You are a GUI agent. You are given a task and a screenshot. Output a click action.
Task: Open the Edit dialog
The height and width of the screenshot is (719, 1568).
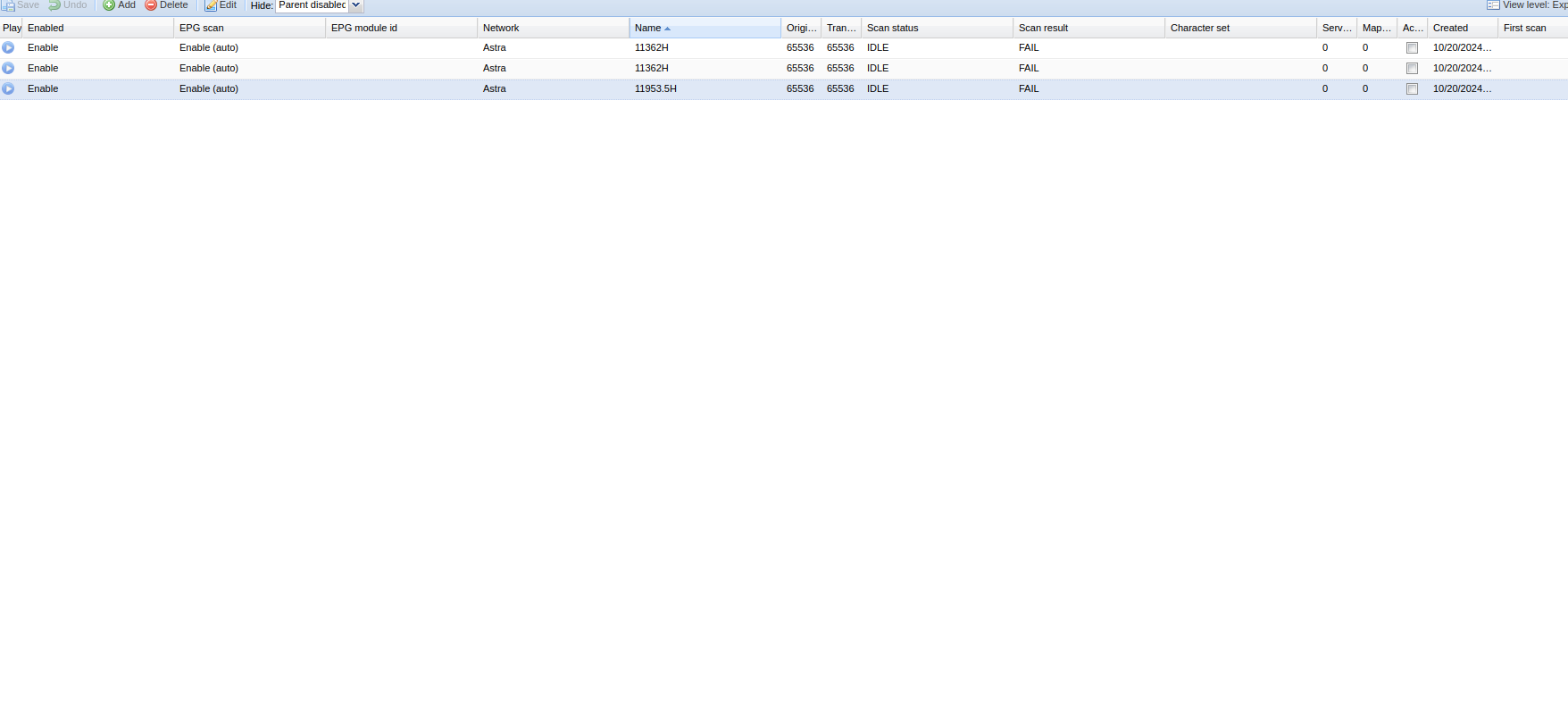(221, 5)
